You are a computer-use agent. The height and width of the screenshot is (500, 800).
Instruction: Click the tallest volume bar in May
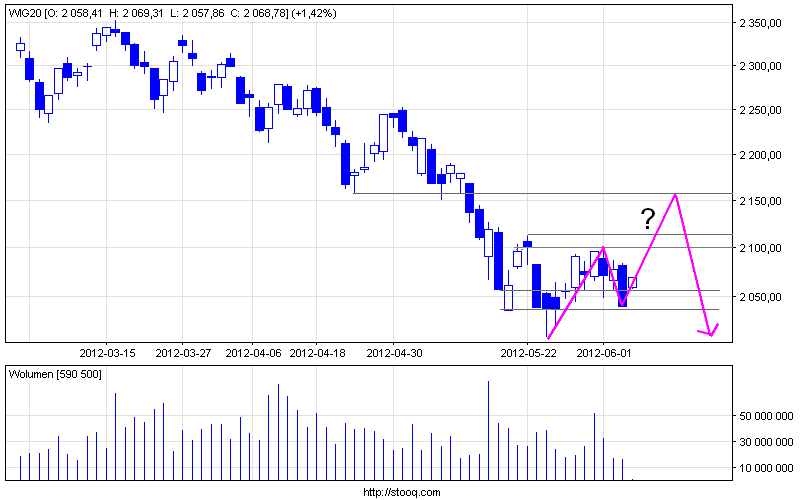click(x=488, y=431)
